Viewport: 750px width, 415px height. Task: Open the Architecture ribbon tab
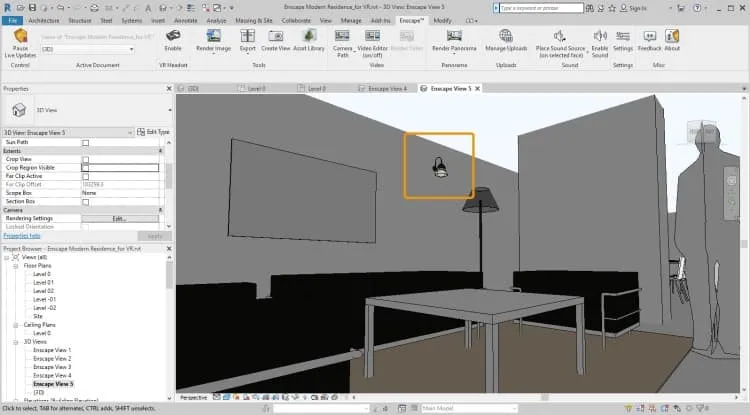(x=44, y=21)
